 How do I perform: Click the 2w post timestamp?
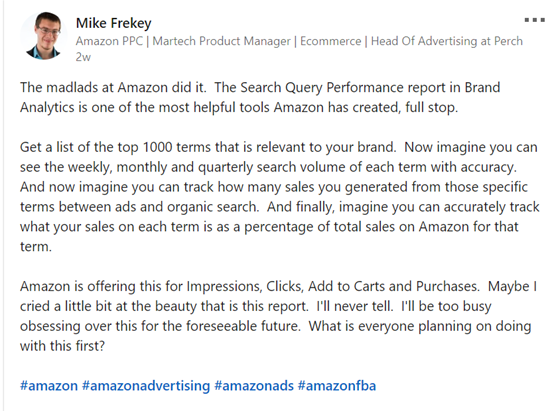(x=83, y=57)
